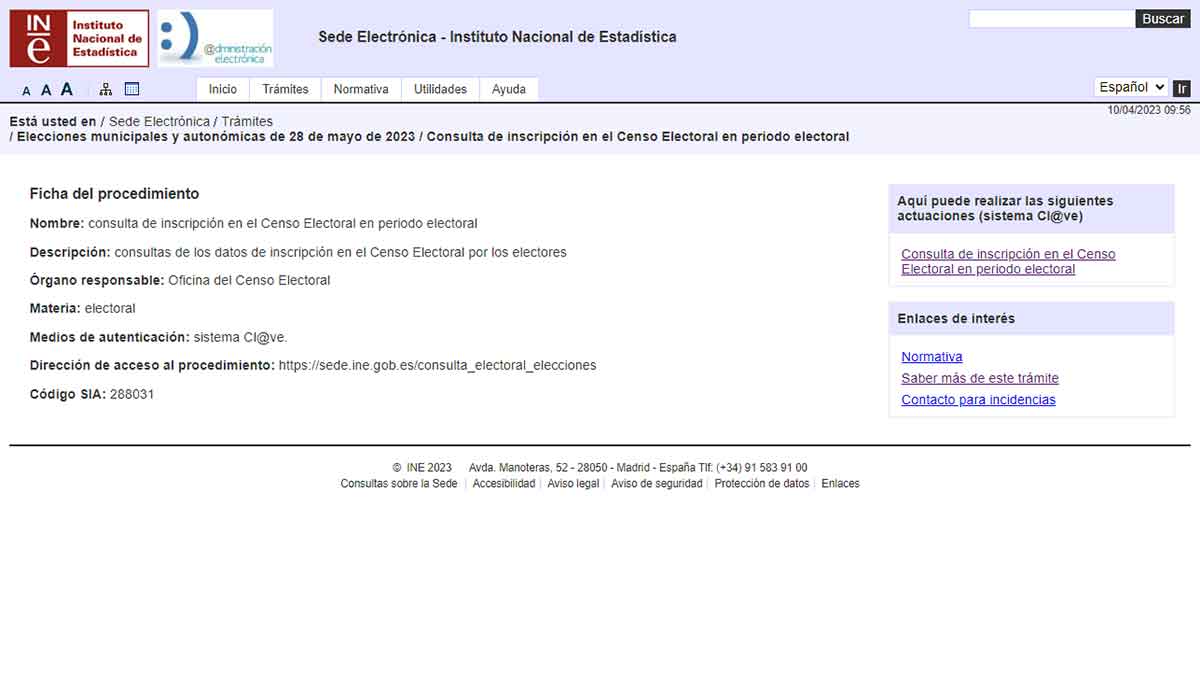Open the site map icon
This screenshot has width=1200, height=675.
tap(105, 88)
